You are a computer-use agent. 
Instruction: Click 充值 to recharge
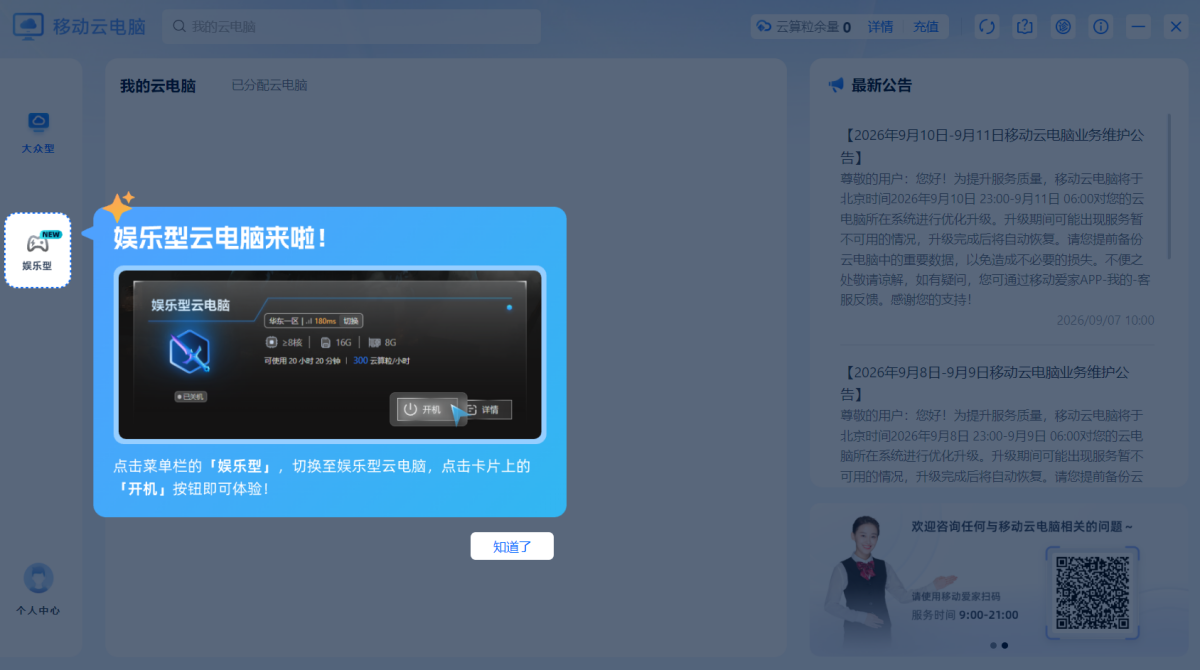[926, 27]
